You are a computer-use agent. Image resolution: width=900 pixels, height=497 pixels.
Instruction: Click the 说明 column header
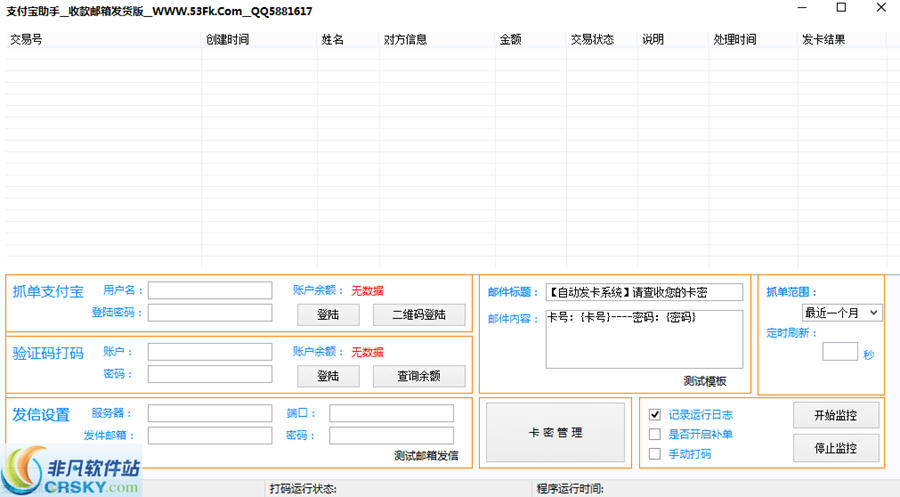click(x=673, y=40)
